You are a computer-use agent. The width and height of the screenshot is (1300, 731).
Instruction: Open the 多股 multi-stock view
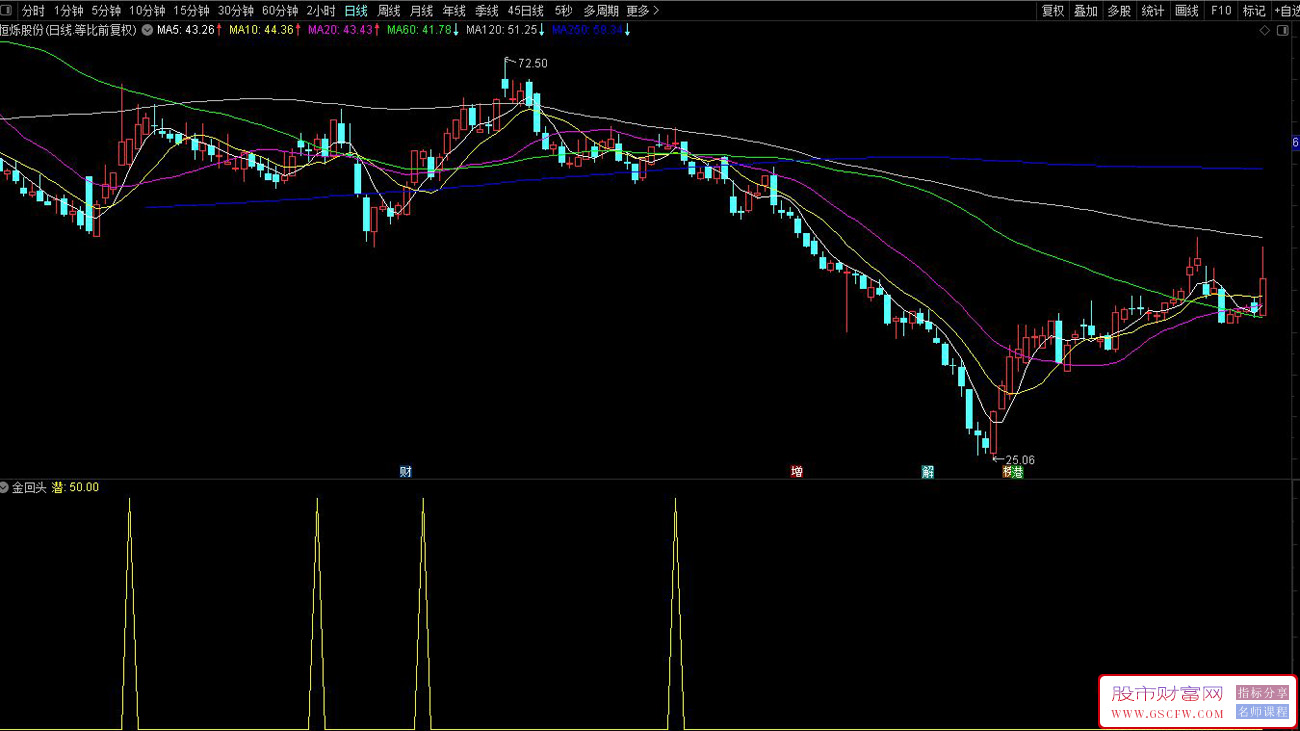[x=1119, y=11]
